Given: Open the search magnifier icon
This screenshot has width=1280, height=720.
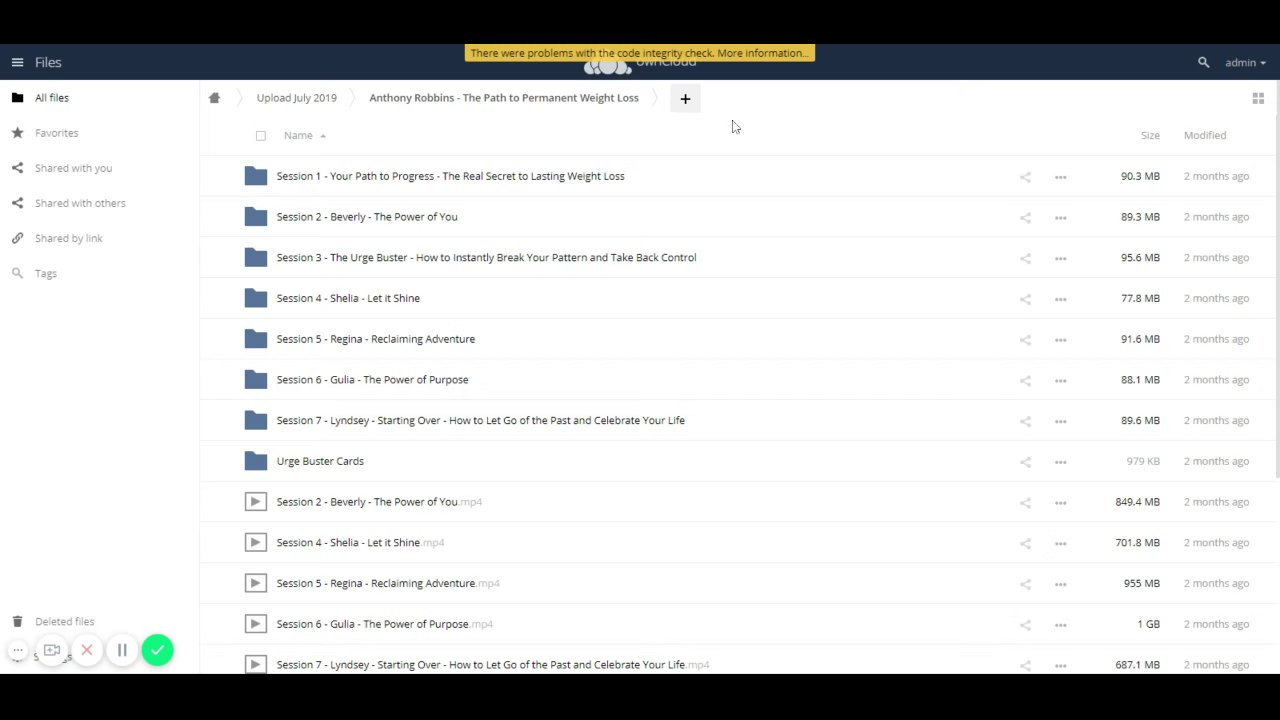Looking at the screenshot, I should [x=1203, y=62].
